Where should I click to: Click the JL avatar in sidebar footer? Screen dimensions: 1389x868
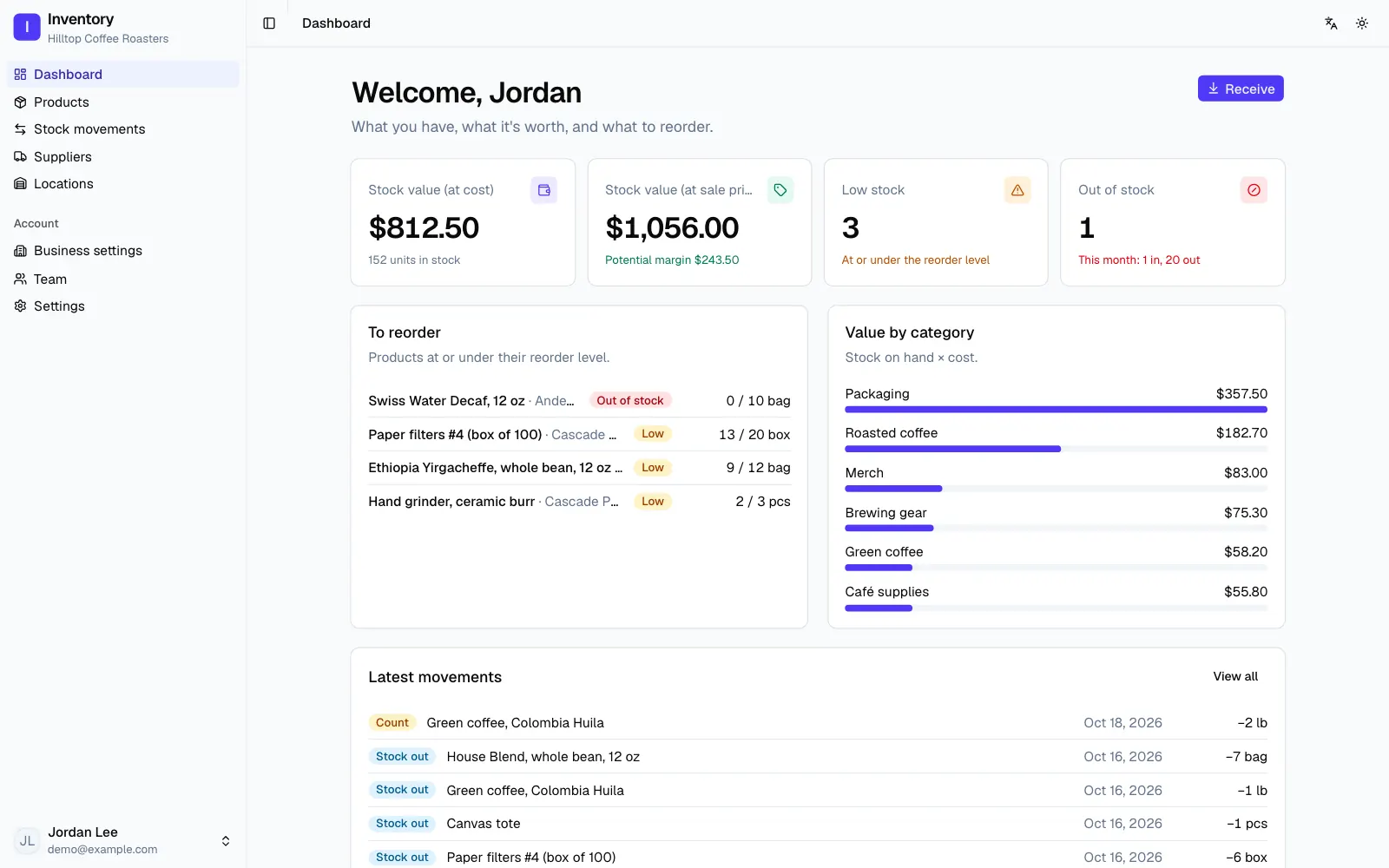(x=27, y=840)
